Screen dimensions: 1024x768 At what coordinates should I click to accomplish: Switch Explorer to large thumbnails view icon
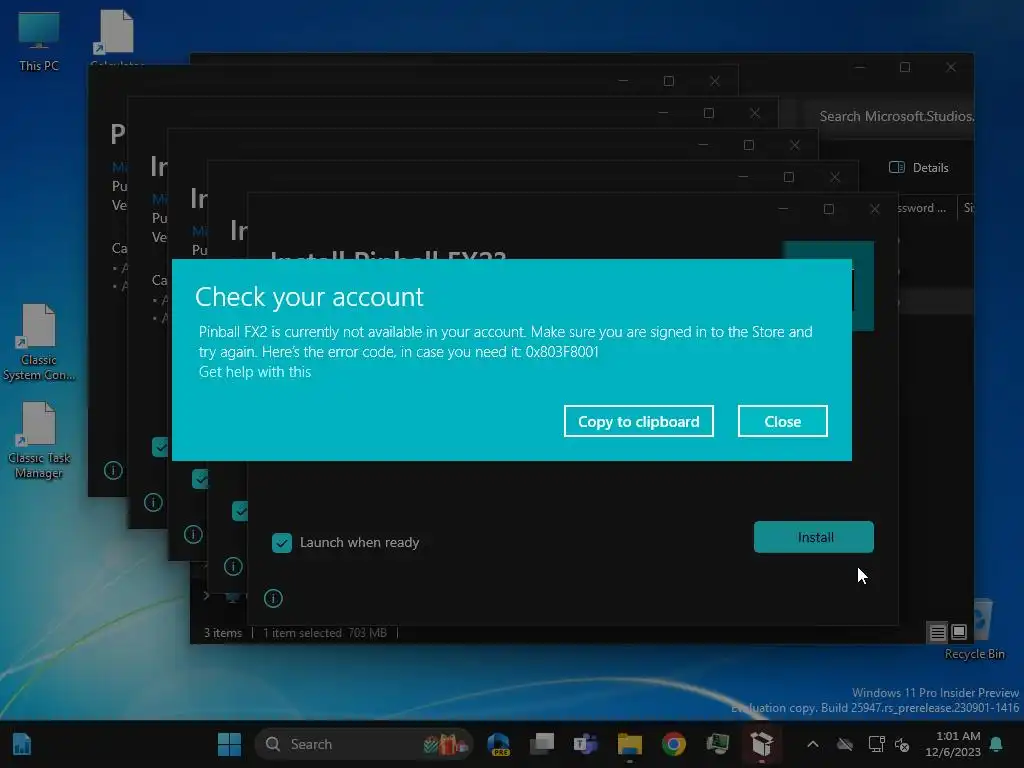pos(959,632)
